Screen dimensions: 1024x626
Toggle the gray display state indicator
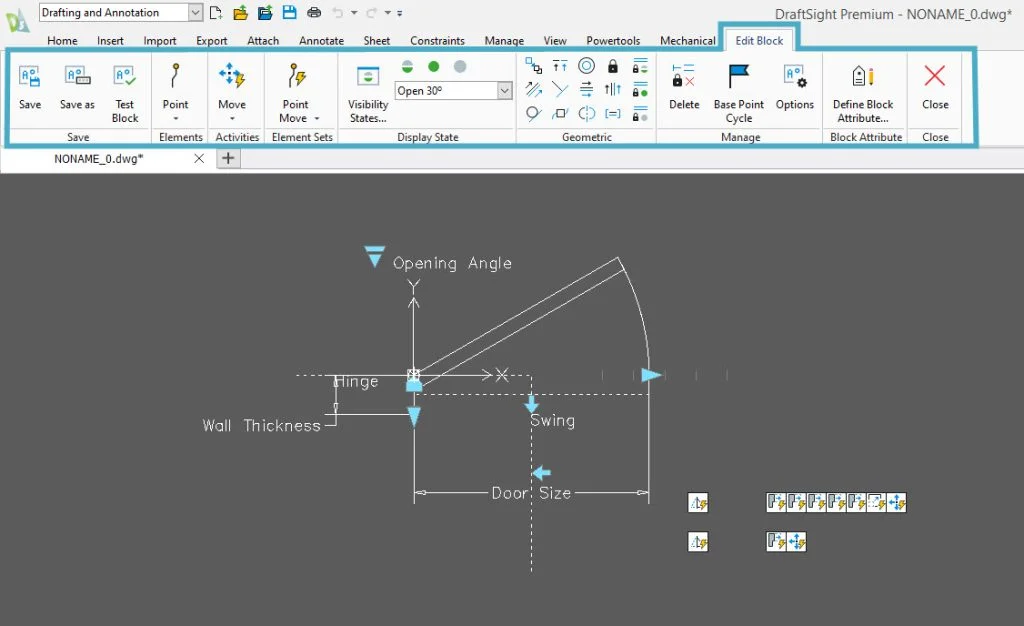click(x=457, y=64)
